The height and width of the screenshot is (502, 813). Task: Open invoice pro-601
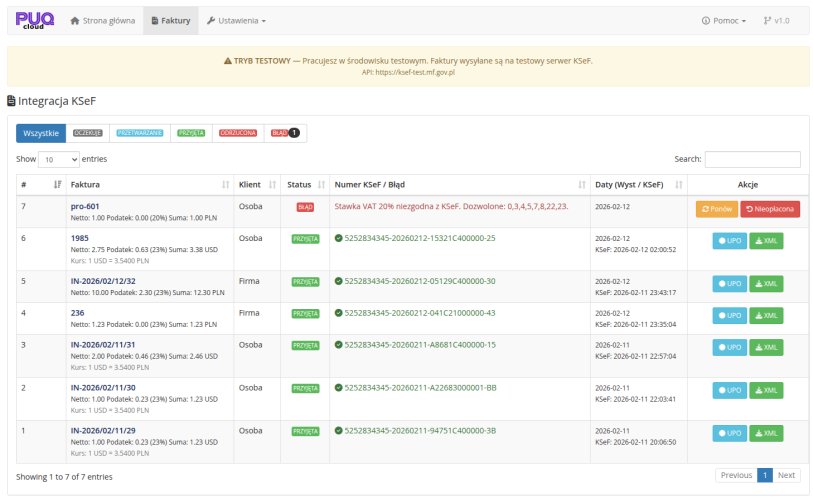click(85, 206)
